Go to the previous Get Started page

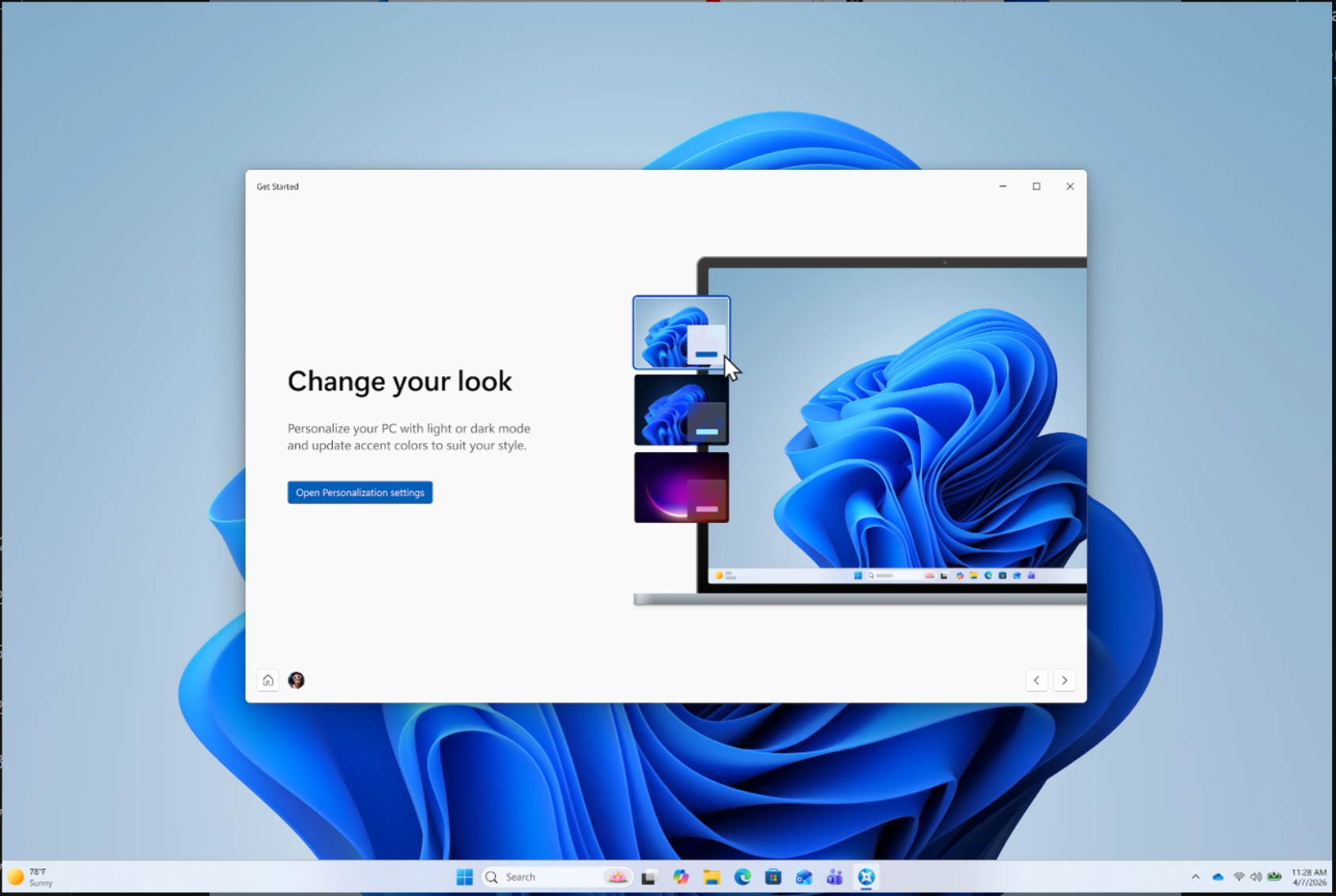point(1036,680)
